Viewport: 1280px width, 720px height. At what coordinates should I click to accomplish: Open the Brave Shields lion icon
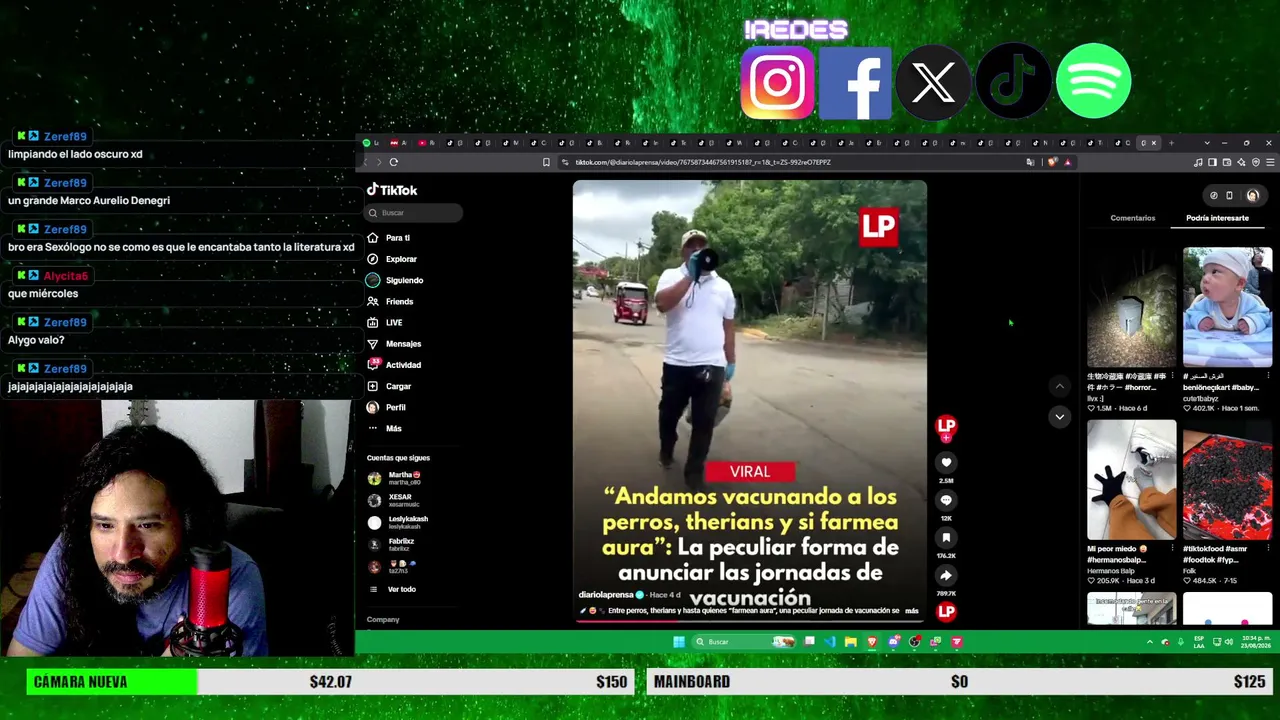click(x=1052, y=162)
